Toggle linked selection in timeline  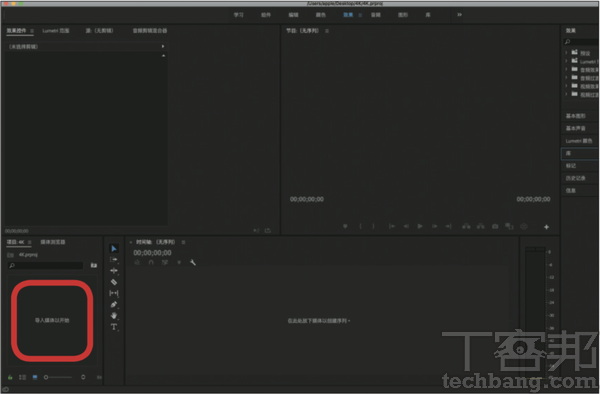coord(165,262)
